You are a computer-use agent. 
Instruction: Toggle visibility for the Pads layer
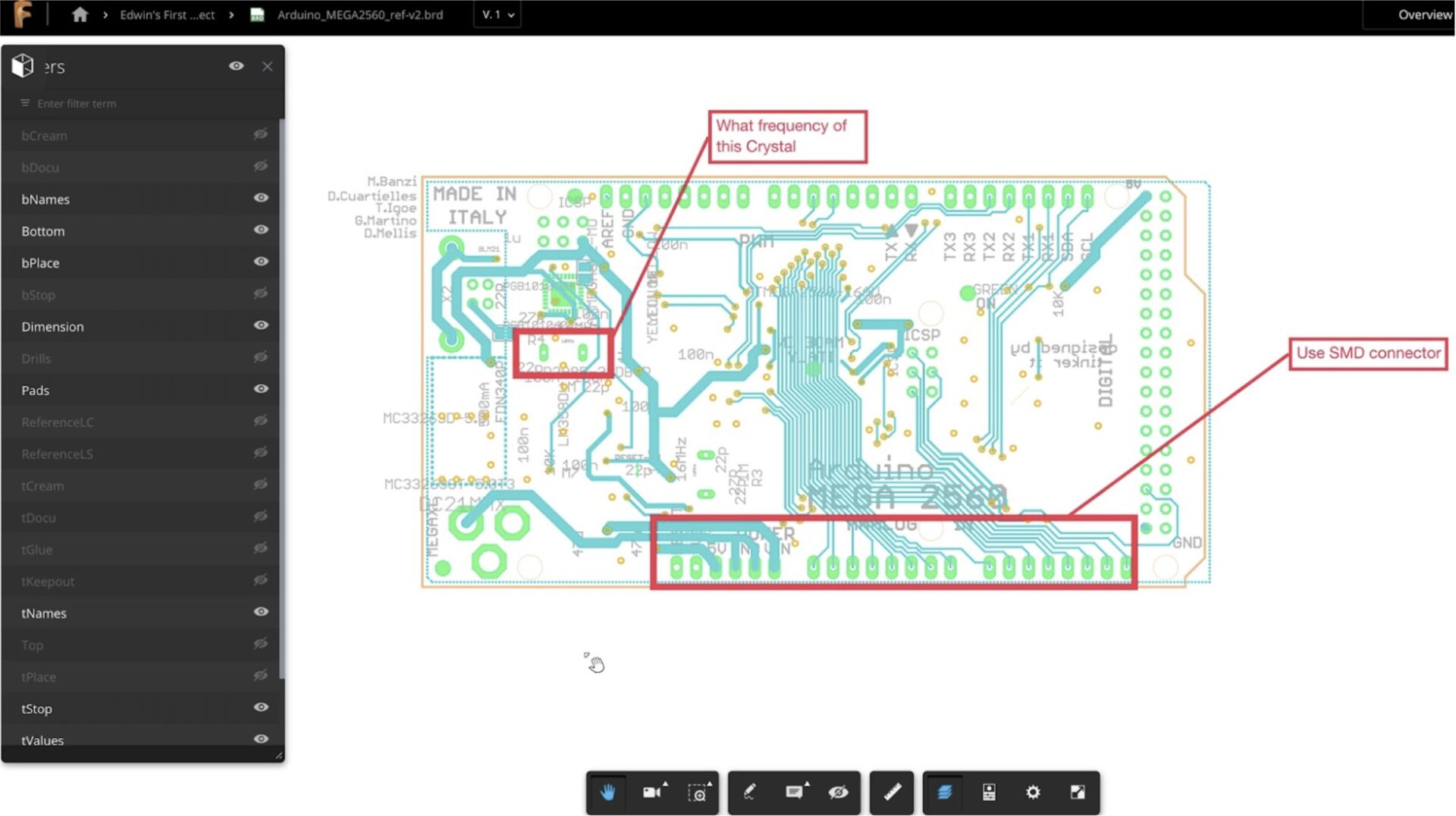(260, 389)
